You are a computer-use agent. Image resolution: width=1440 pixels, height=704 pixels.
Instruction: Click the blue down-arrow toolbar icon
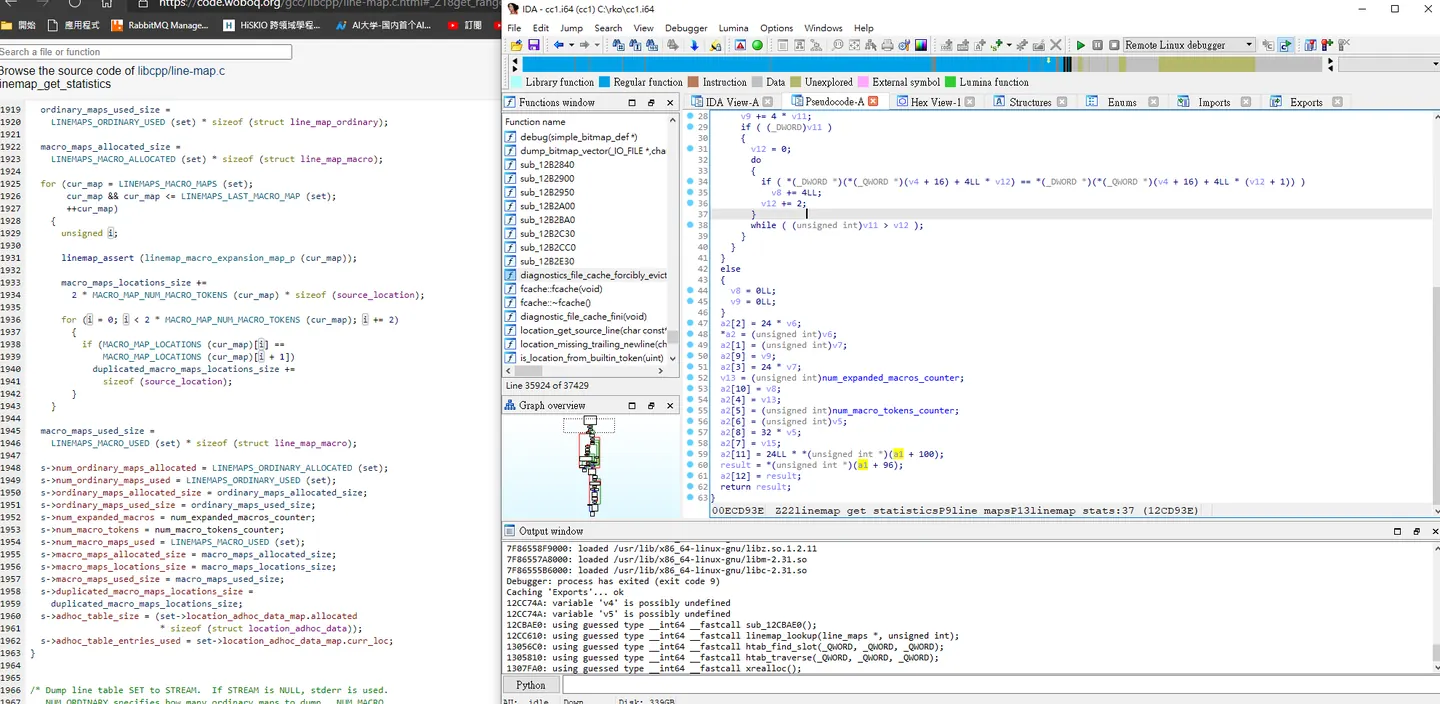pyautogui.click(x=694, y=45)
